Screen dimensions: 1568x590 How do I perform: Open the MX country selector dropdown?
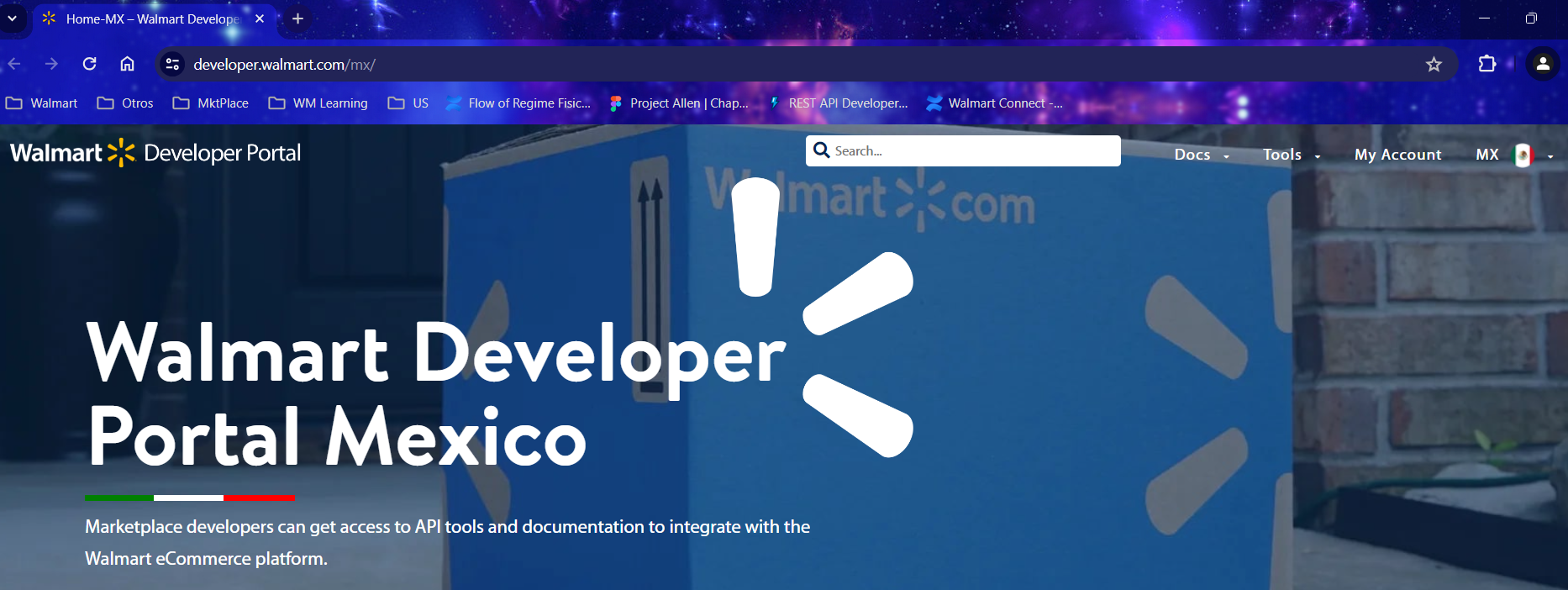1514,155
